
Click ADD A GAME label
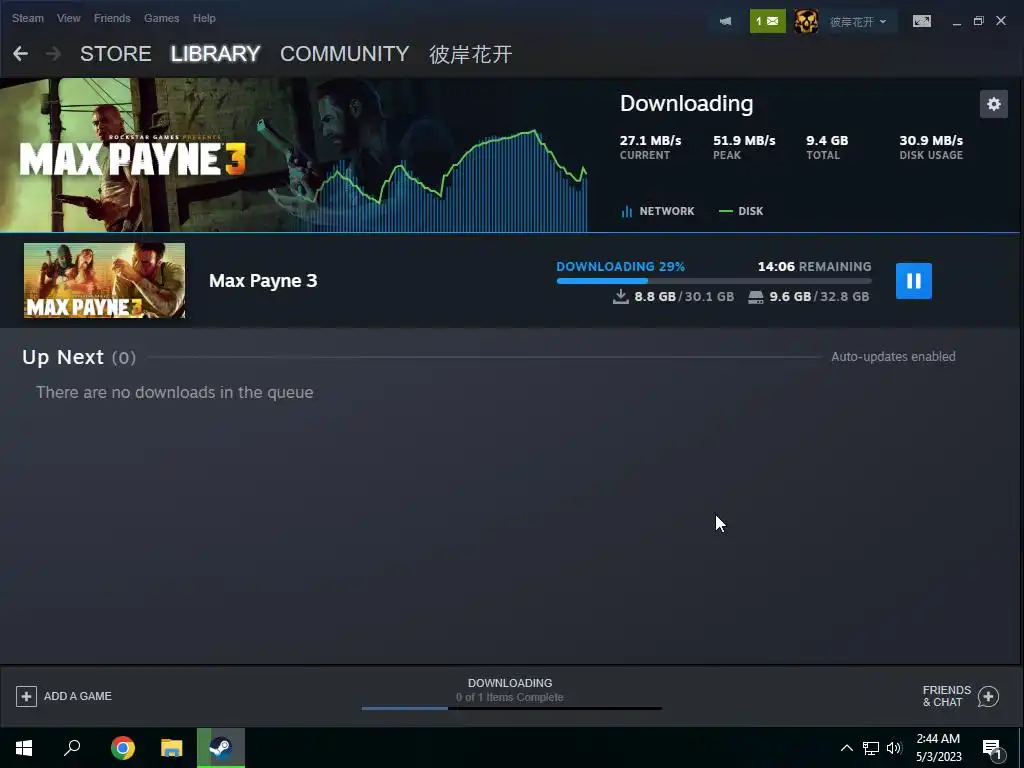click(x=78, y=696)
